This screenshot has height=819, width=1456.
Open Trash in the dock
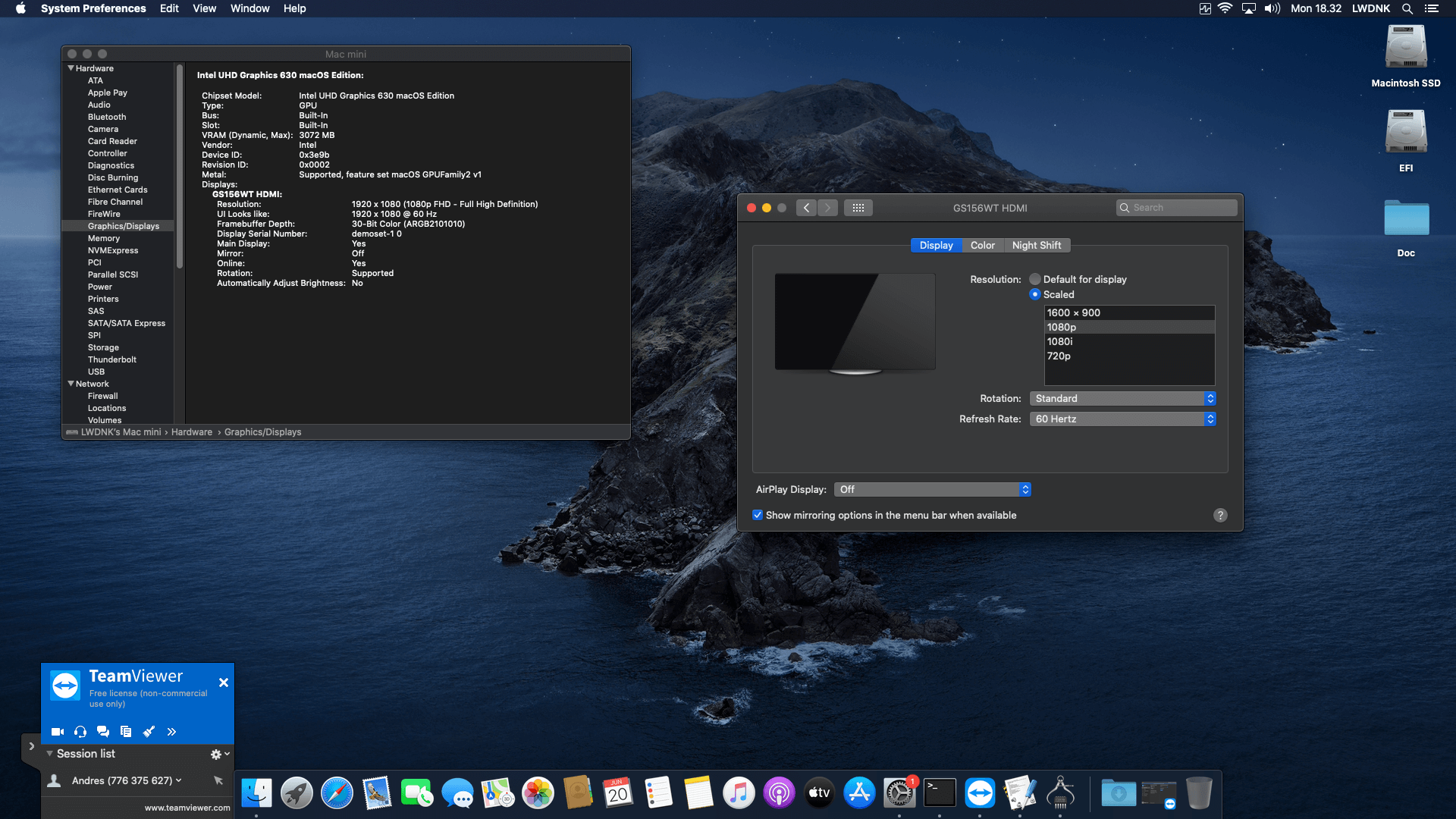point(1199,793)
